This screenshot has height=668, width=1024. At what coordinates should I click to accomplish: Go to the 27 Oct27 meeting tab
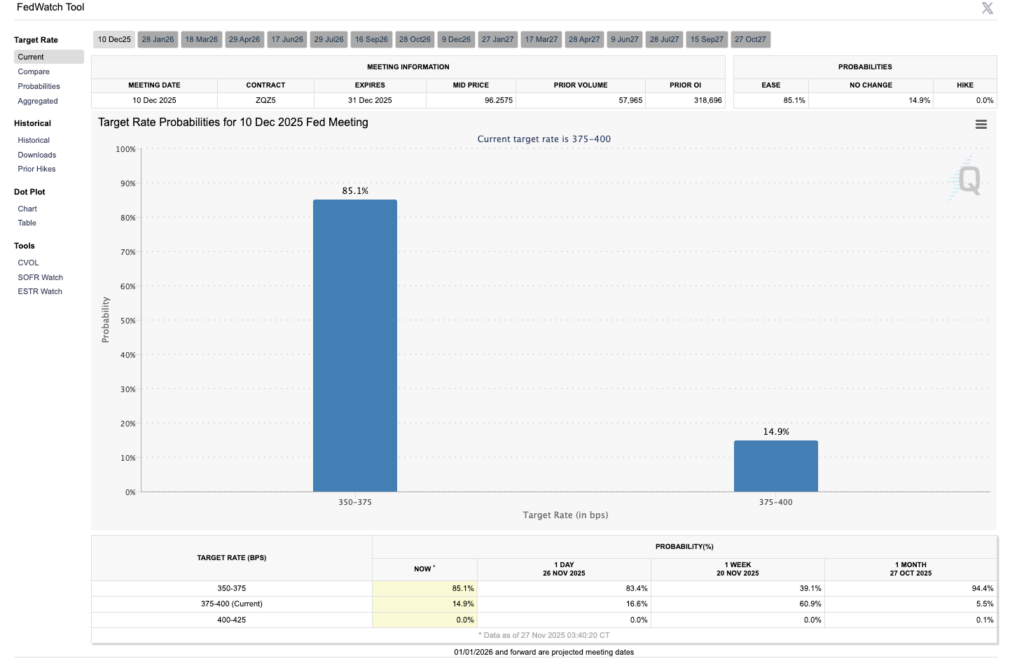tap(750, 39)
